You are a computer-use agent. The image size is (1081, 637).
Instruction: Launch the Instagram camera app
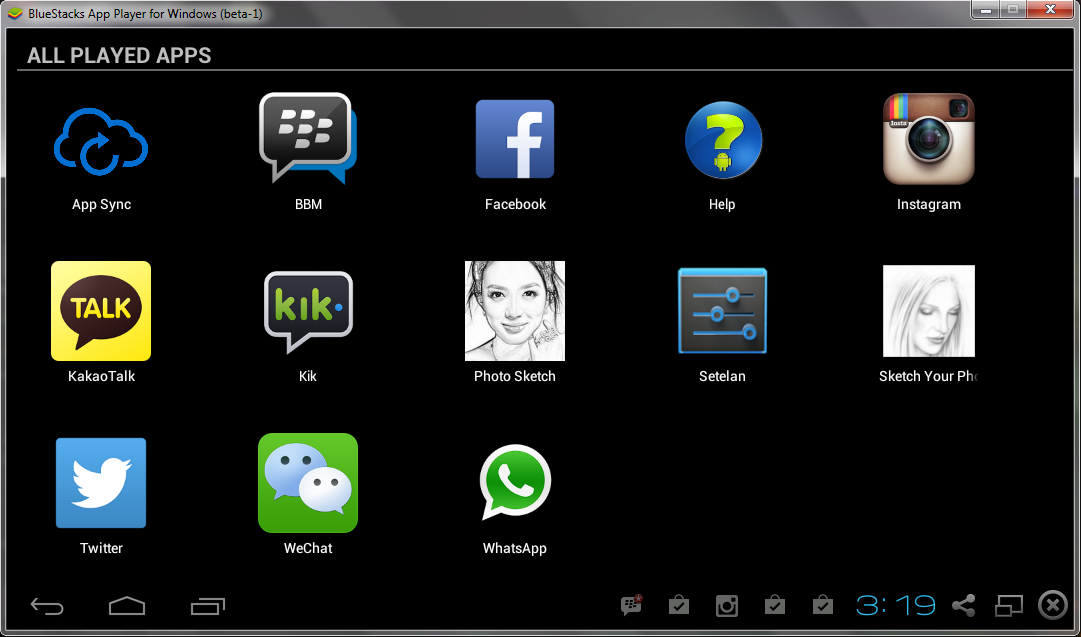(x=929, y=139)
